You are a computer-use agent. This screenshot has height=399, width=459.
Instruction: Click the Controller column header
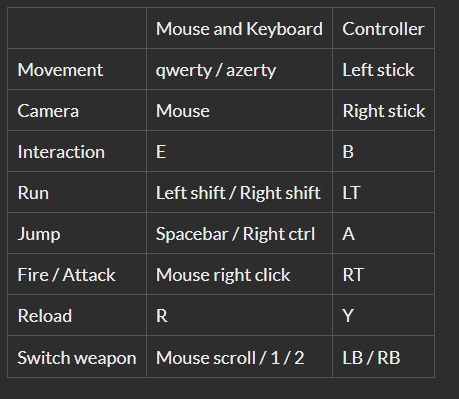pyautogui.click(x=383, y=29)
